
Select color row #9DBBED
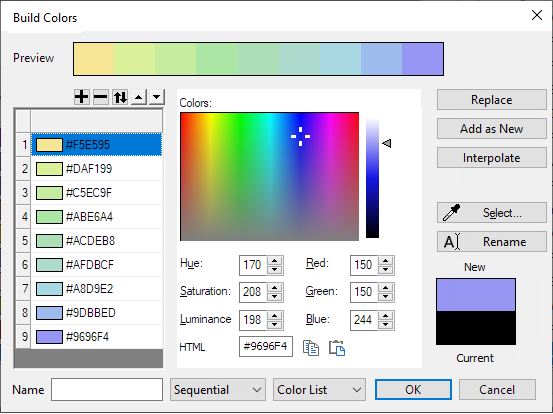click(x=97, y=312)
